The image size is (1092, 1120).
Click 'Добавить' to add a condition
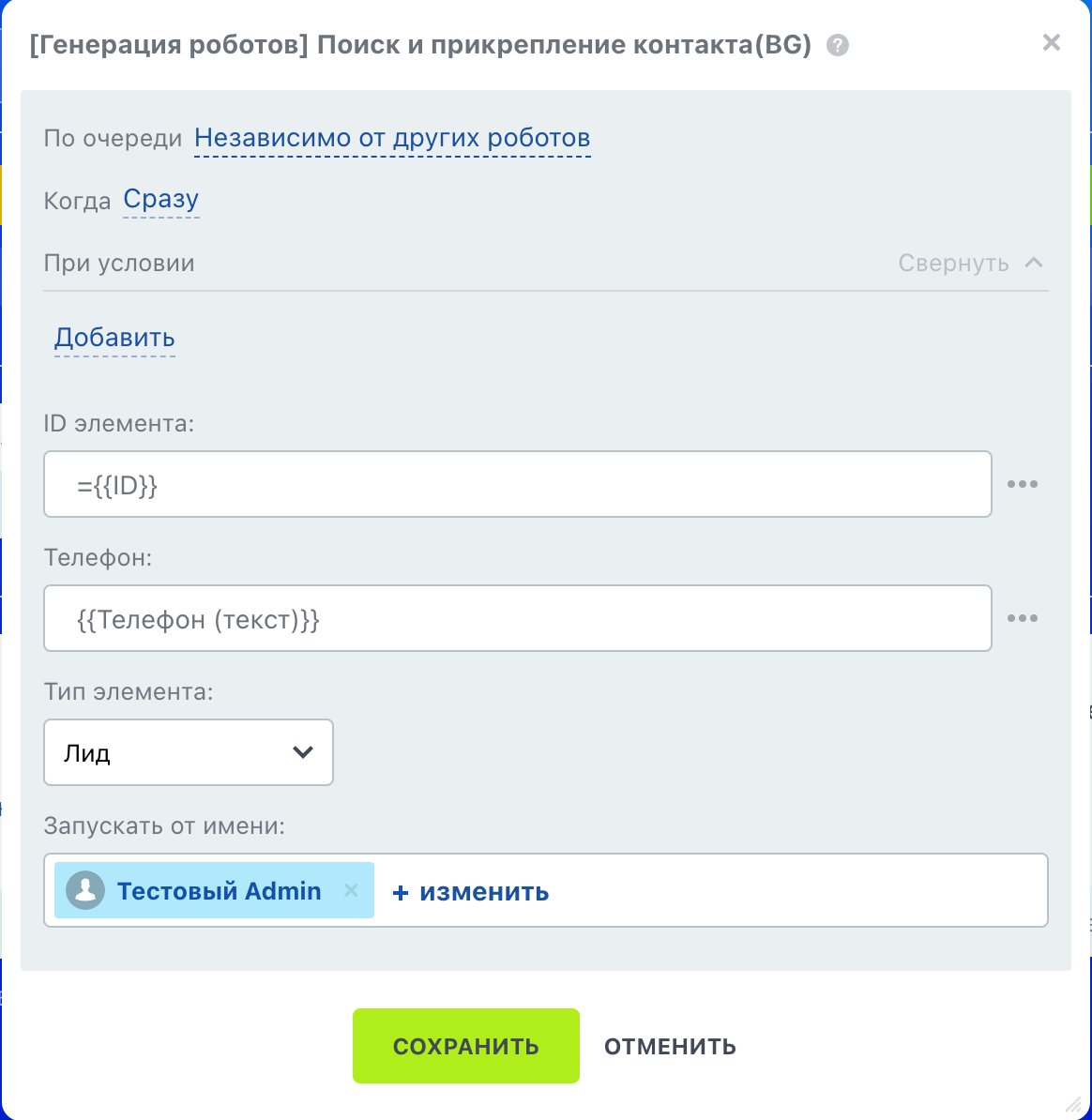tap(114, 338)
